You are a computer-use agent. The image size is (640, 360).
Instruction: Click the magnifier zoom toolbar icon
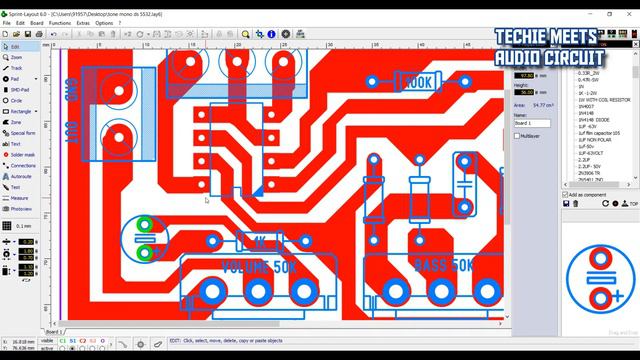tap(245, 34)
